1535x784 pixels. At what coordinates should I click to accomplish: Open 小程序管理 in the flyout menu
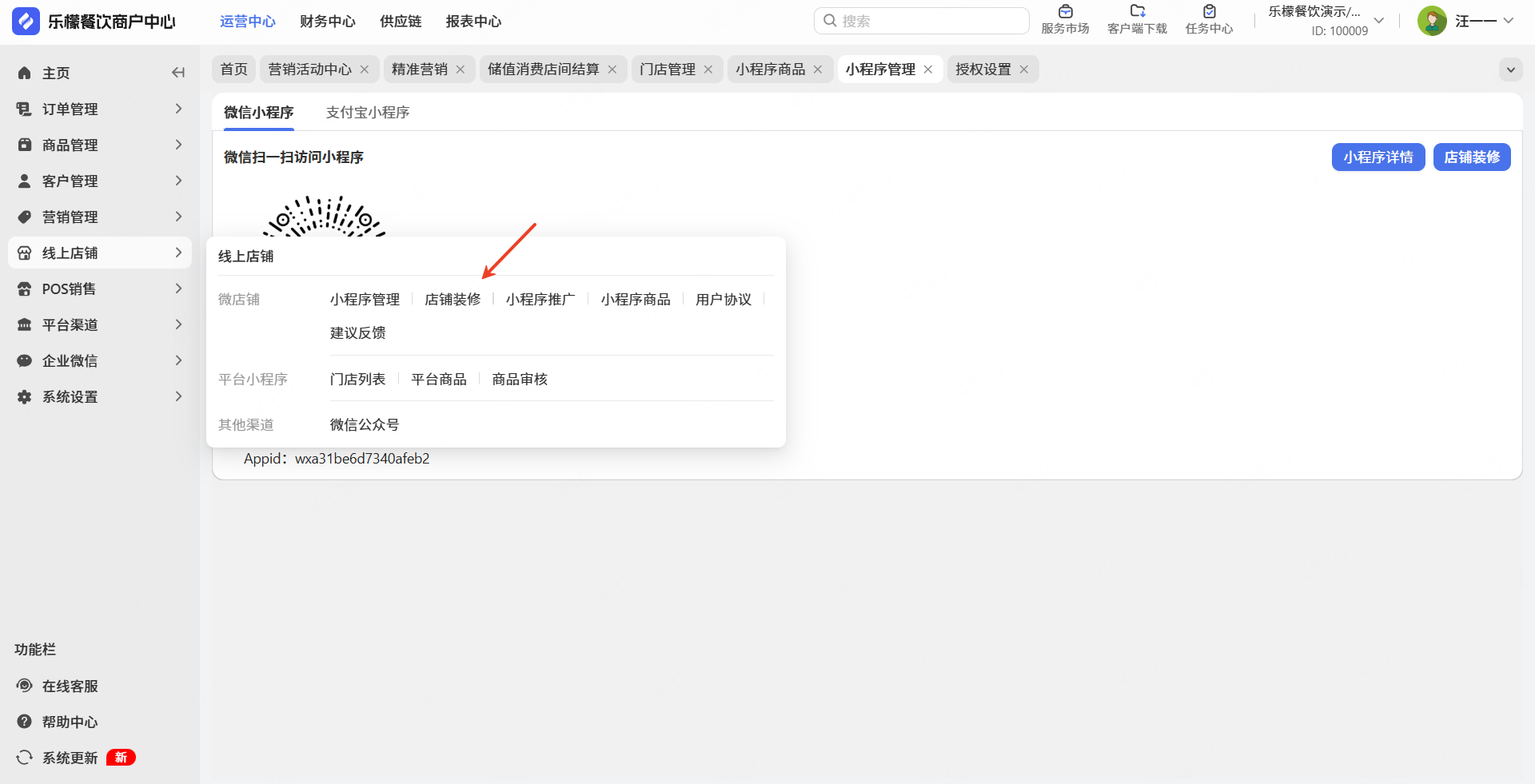[365, 300]
